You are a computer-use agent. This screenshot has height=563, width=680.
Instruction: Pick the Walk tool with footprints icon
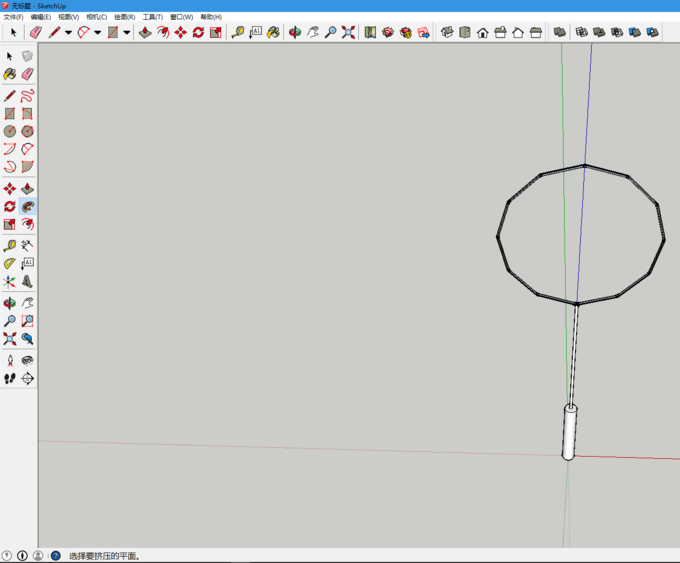click(9, 379)
